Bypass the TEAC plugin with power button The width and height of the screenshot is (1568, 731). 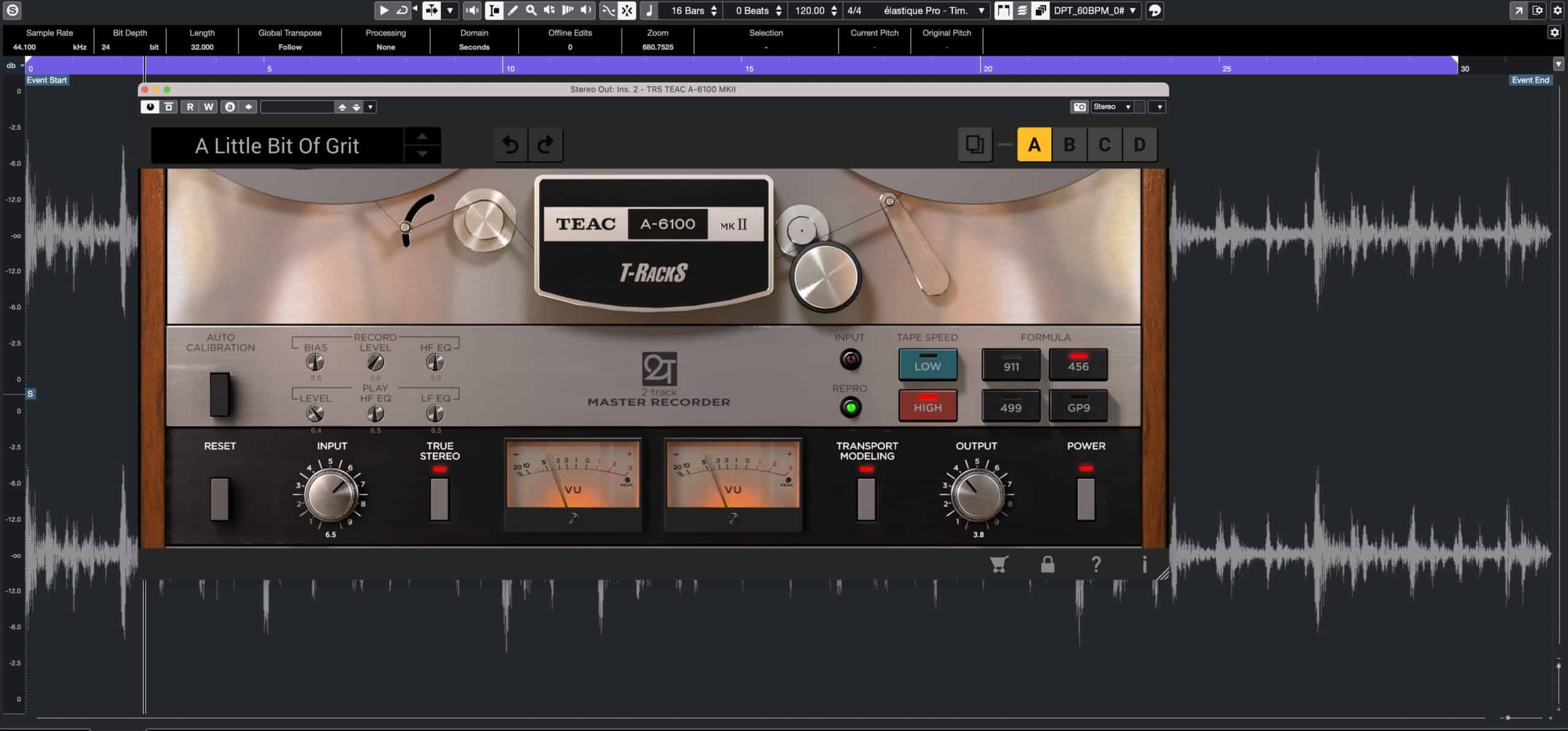[150, 107]
